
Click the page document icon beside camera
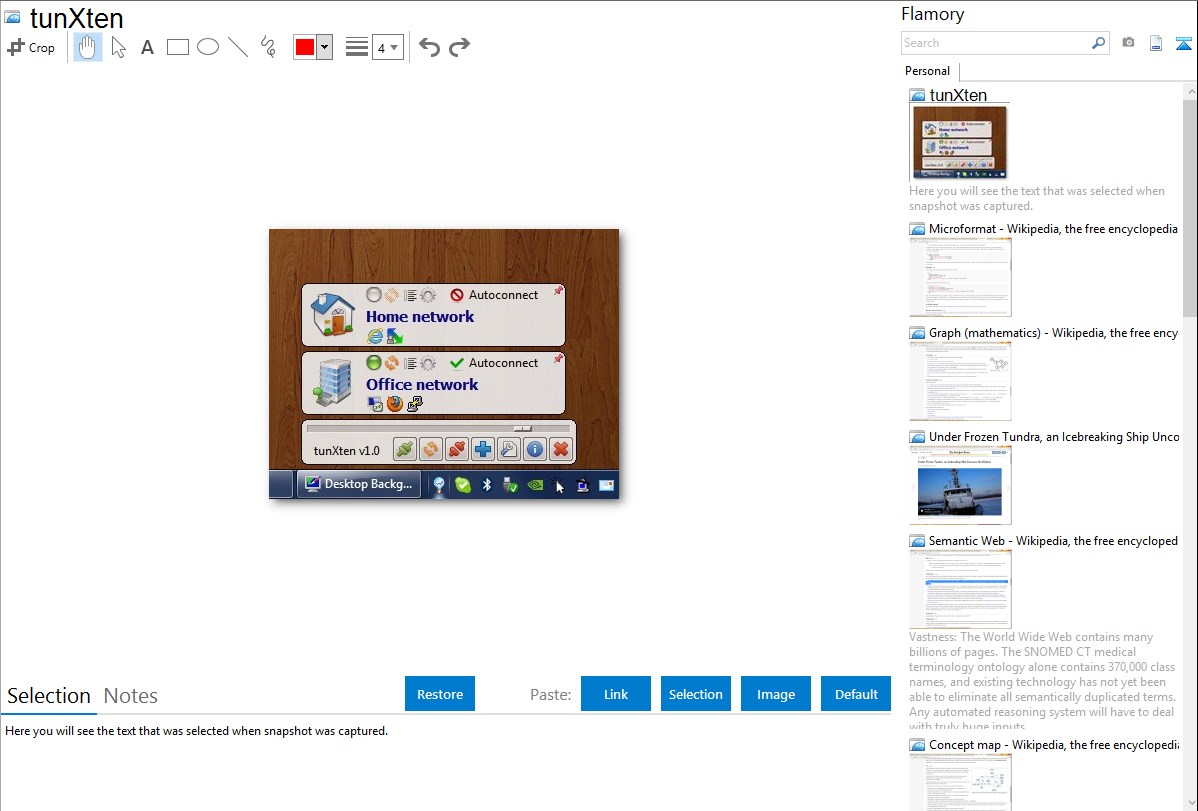[1156, 43]
